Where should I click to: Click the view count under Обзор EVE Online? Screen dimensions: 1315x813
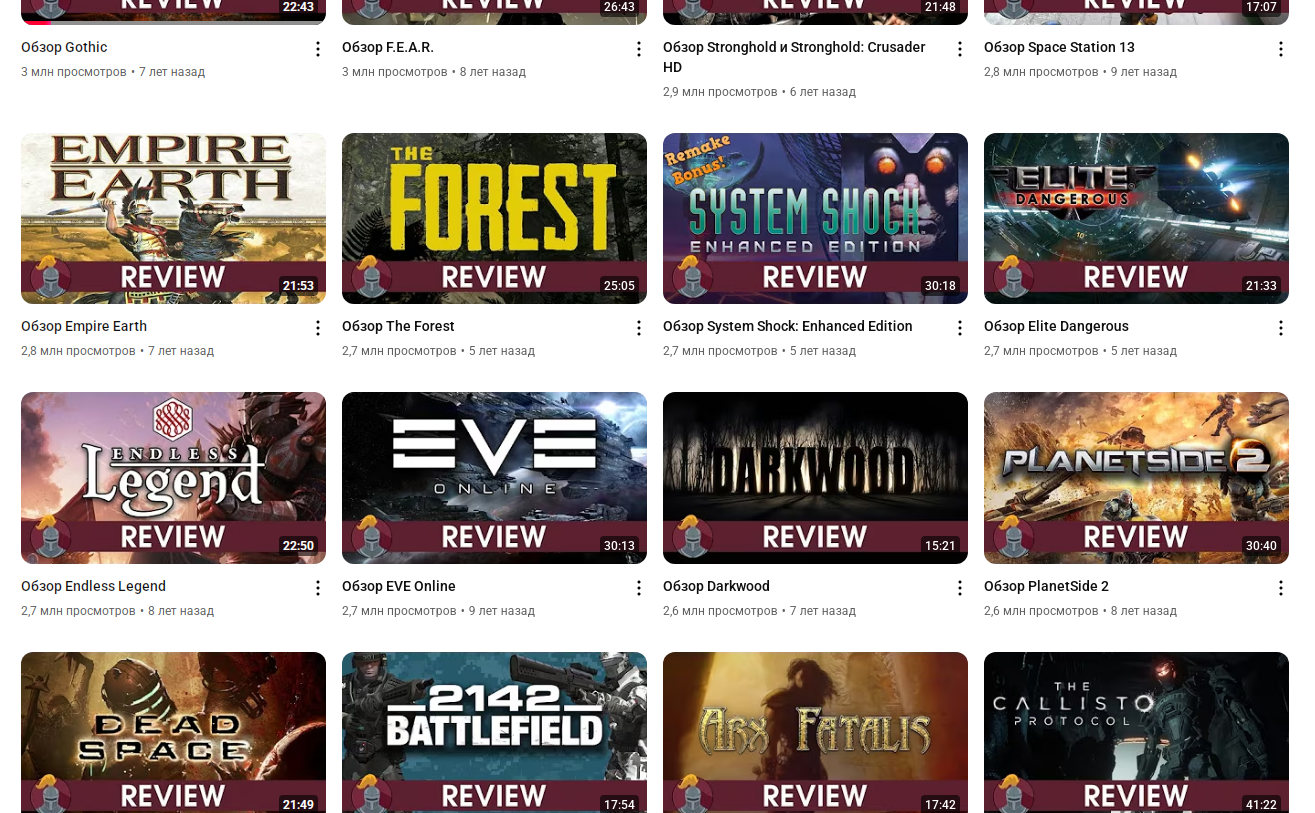pos(399,611)
